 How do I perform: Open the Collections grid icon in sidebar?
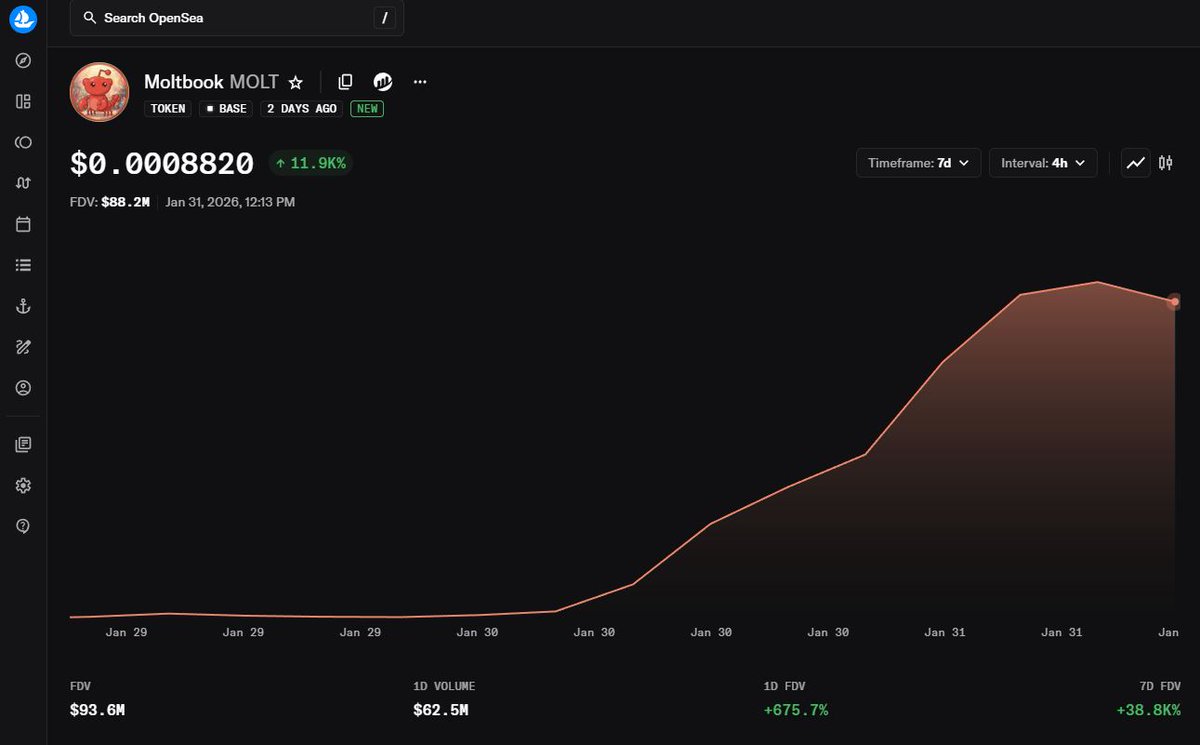[x=23, y=101]
